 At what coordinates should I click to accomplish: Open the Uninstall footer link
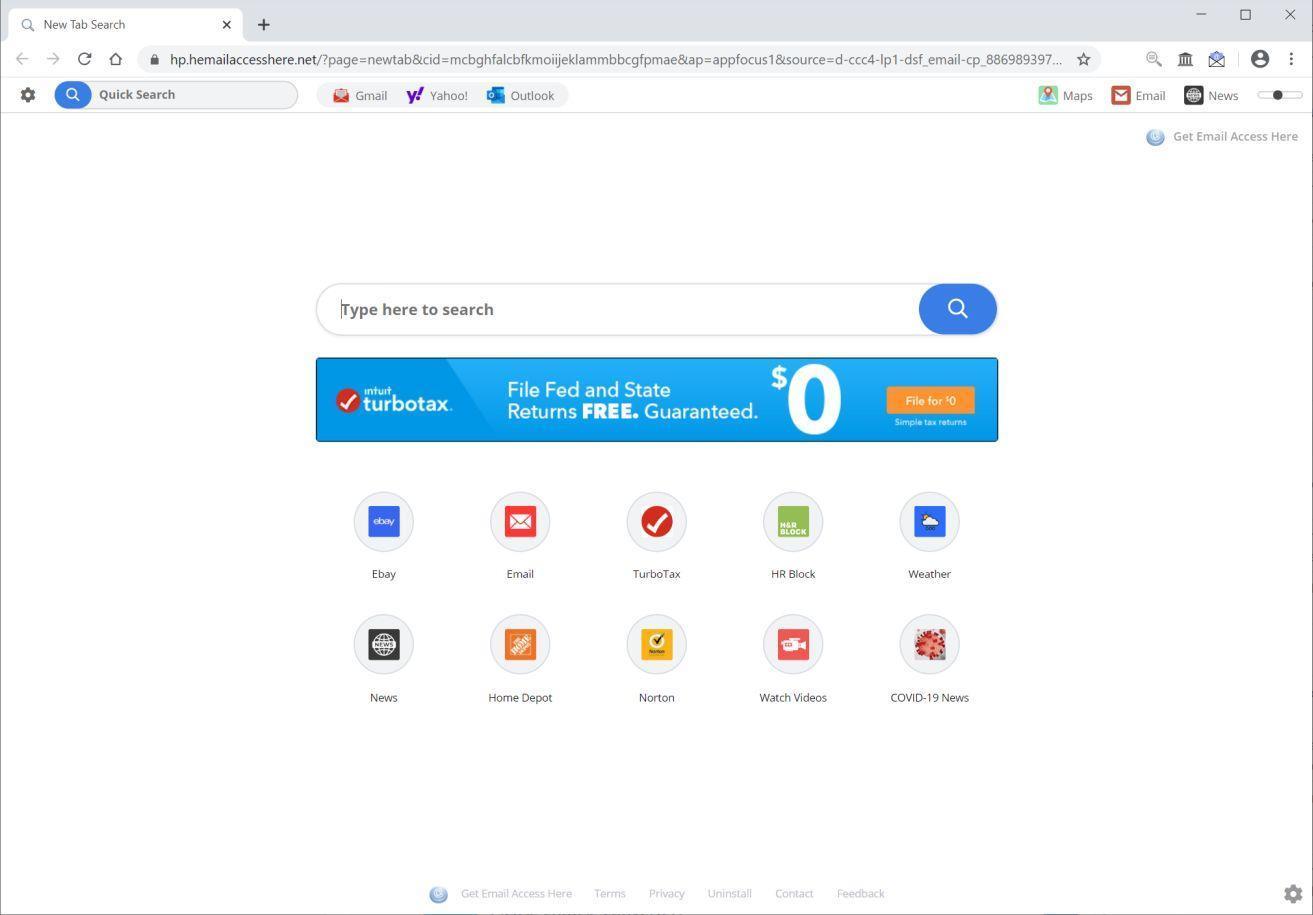729,893
